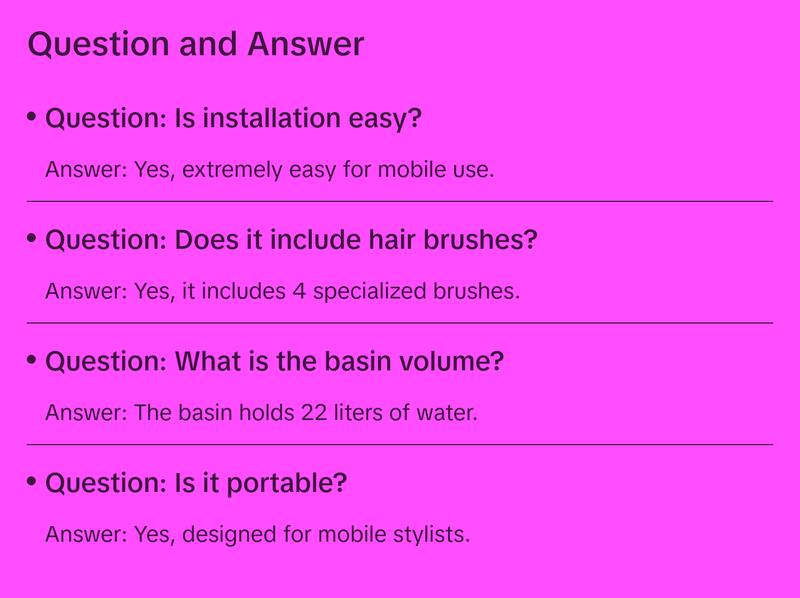Click the bullet before the hair brushes question

coord(32,237)
